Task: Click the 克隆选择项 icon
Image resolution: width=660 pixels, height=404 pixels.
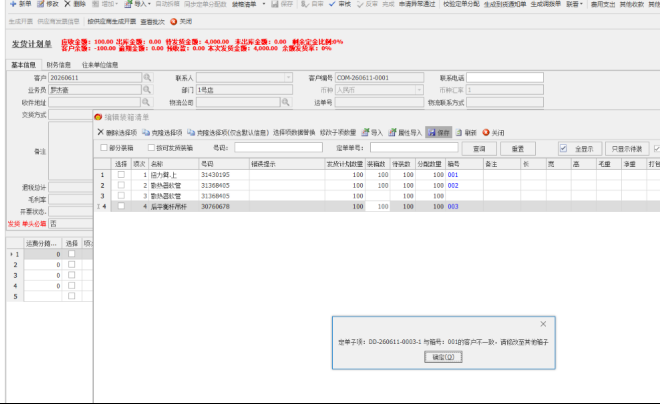Action: (x=146, y=132)
